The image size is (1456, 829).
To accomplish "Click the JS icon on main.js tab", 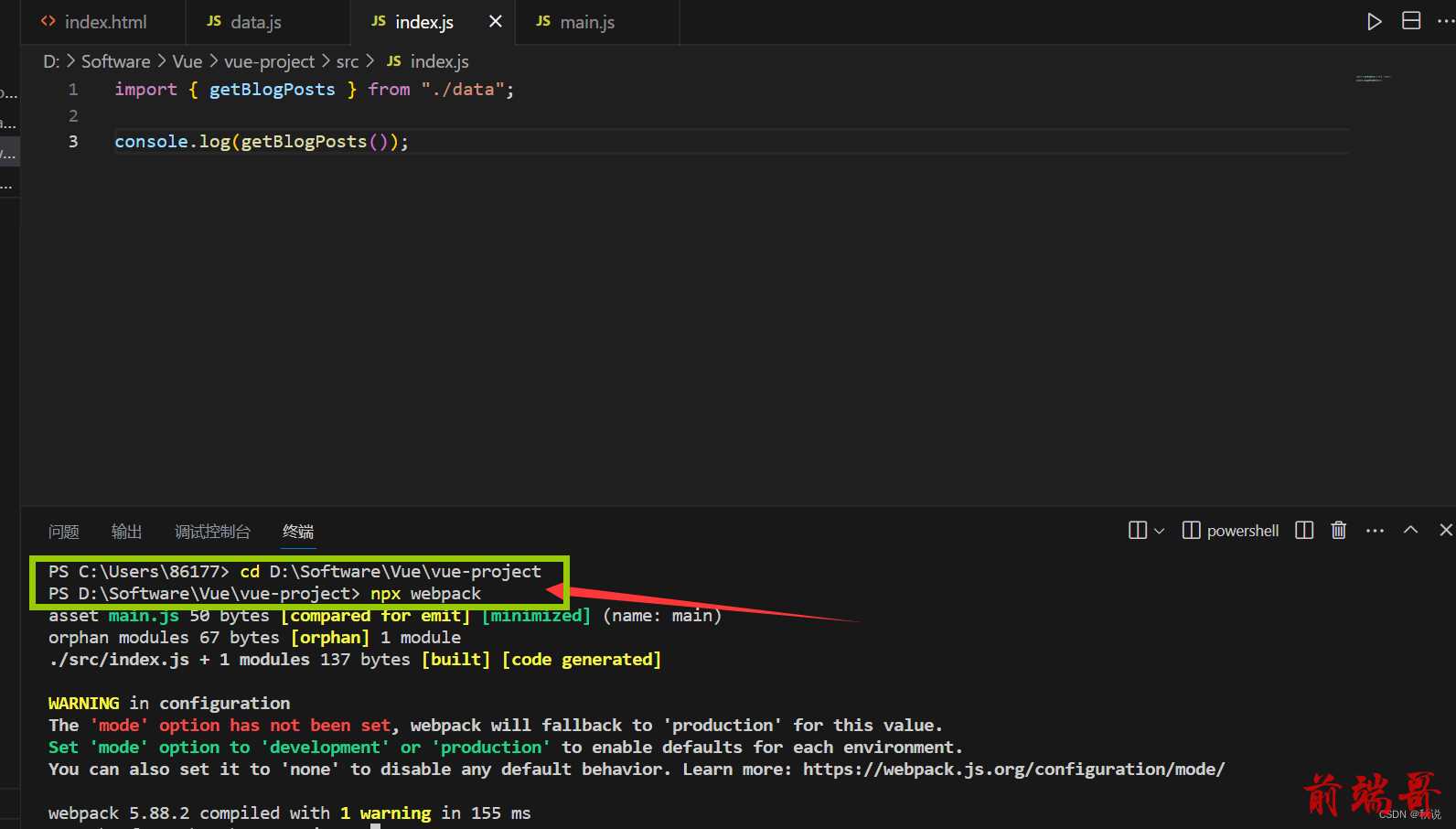I will click(543, 21).
